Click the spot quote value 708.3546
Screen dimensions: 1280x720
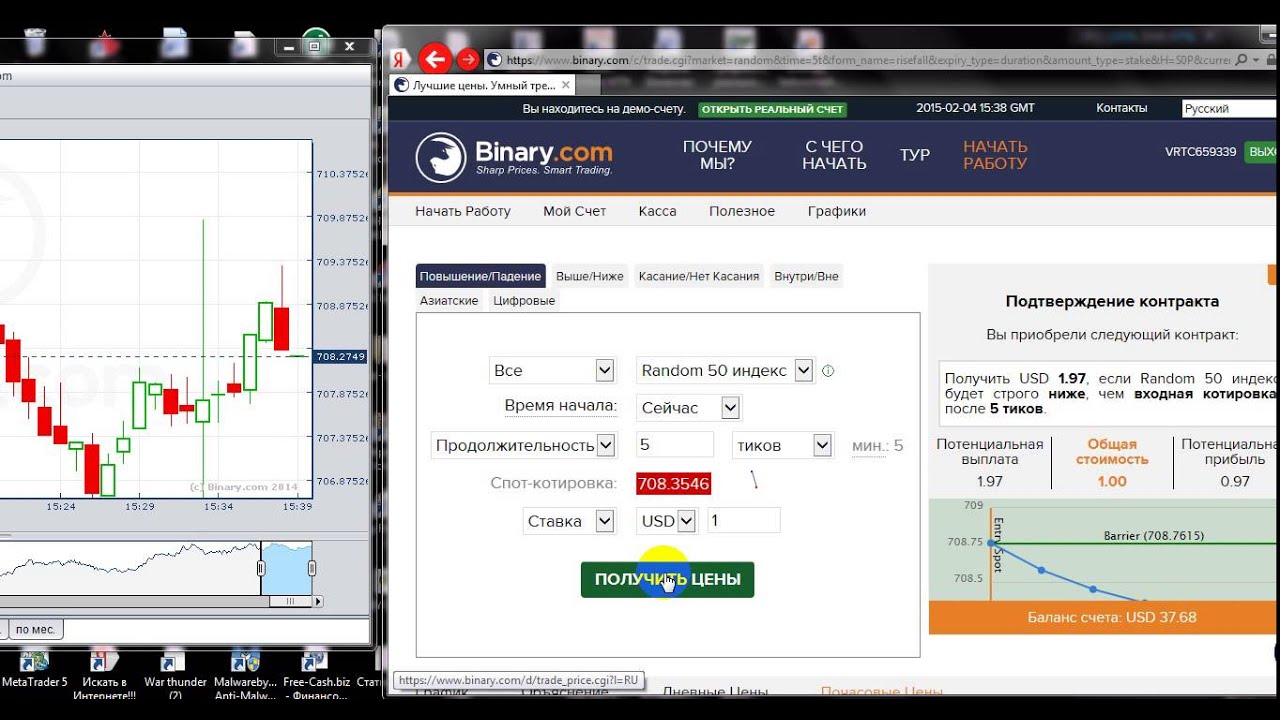pos(673,484)
